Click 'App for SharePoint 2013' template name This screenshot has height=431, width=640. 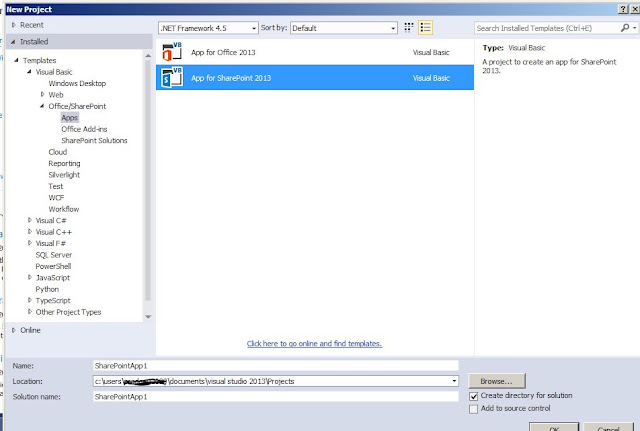click(x=231, y=78)
